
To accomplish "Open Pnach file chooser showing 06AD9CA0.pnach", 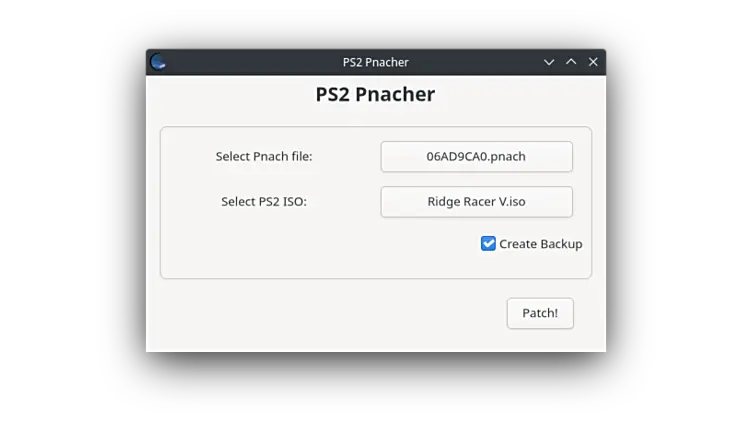I will point(476,157).
